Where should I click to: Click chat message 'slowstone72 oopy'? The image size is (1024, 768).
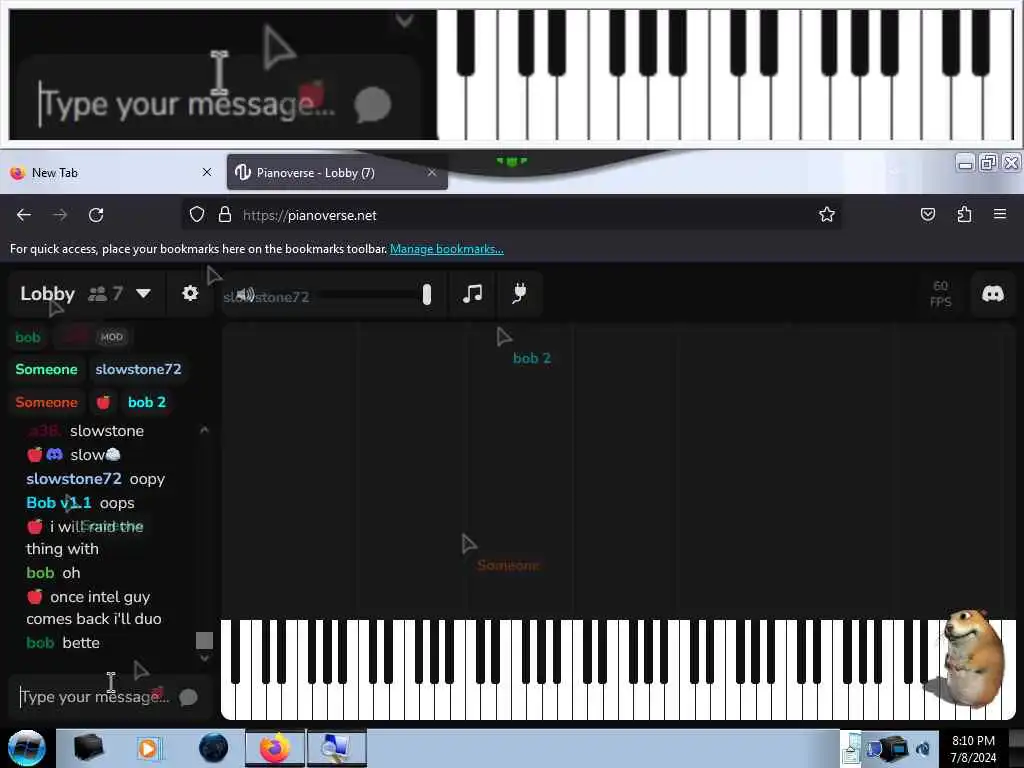point(95,479)
